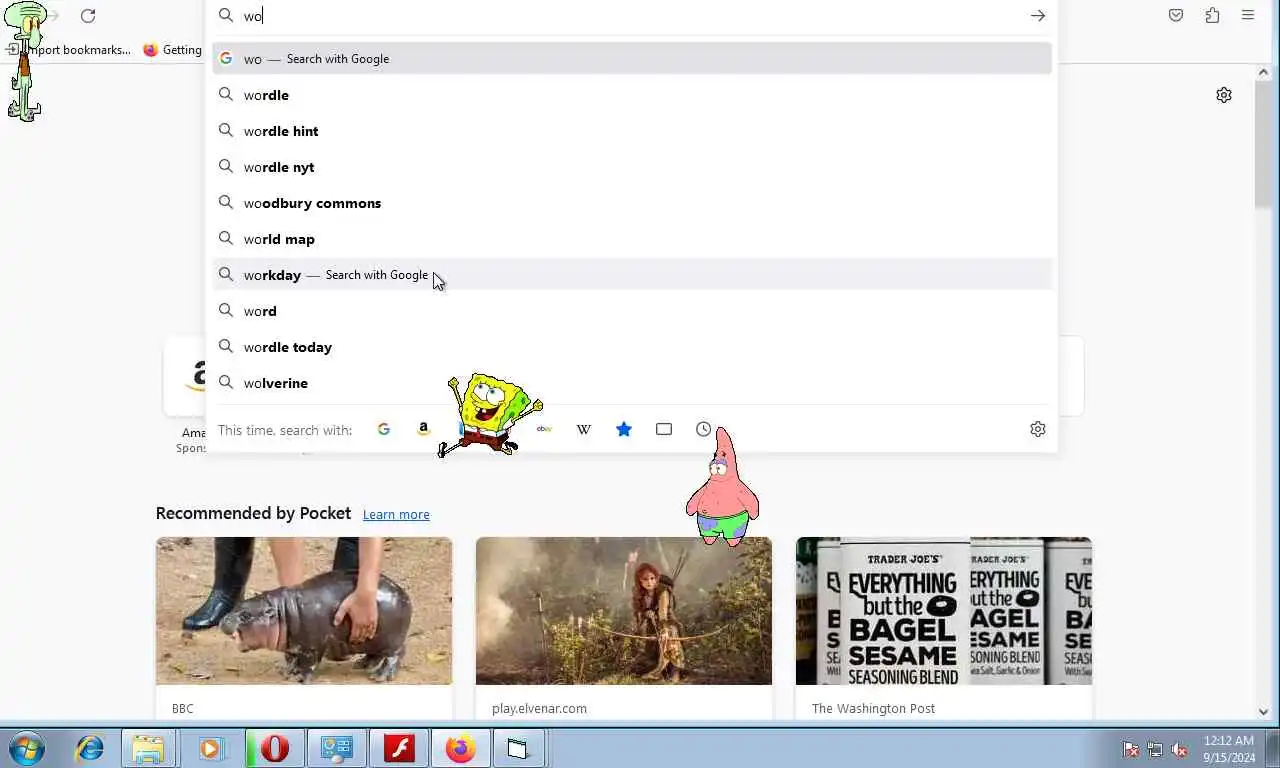This screenshot has width=1280, height=768.
Task: Search this time with Wikipedia
Action: 584,429
